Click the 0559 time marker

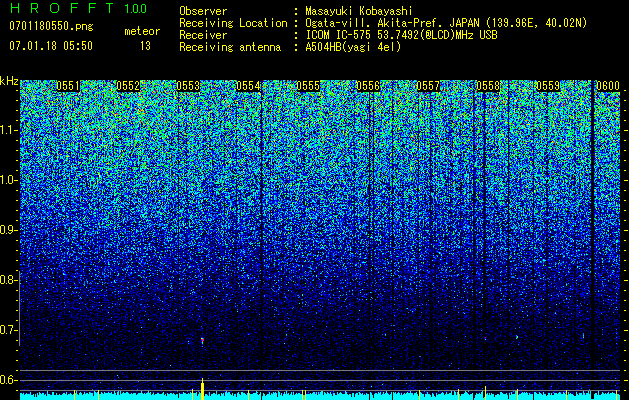pos(548,86)
